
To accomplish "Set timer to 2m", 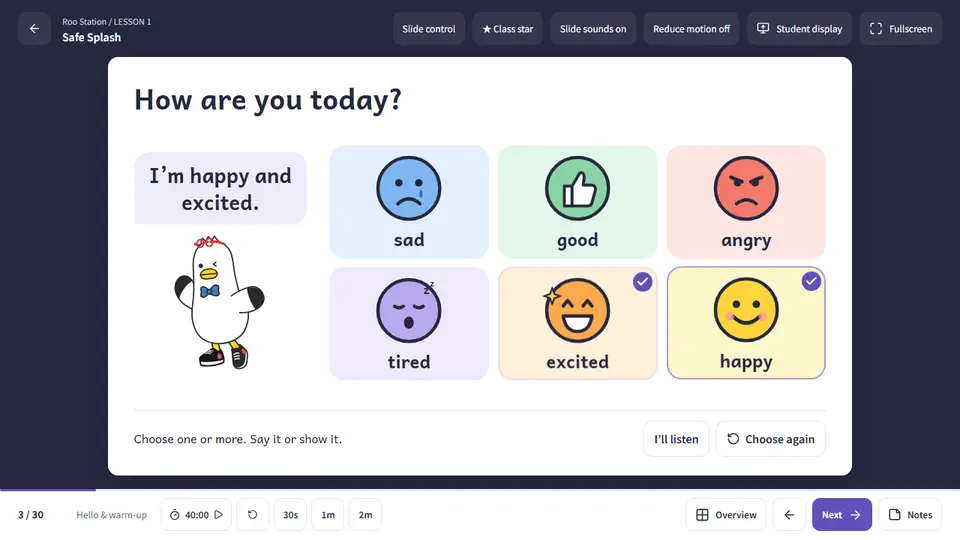I will pyautogui.click(x=366, y=515).
